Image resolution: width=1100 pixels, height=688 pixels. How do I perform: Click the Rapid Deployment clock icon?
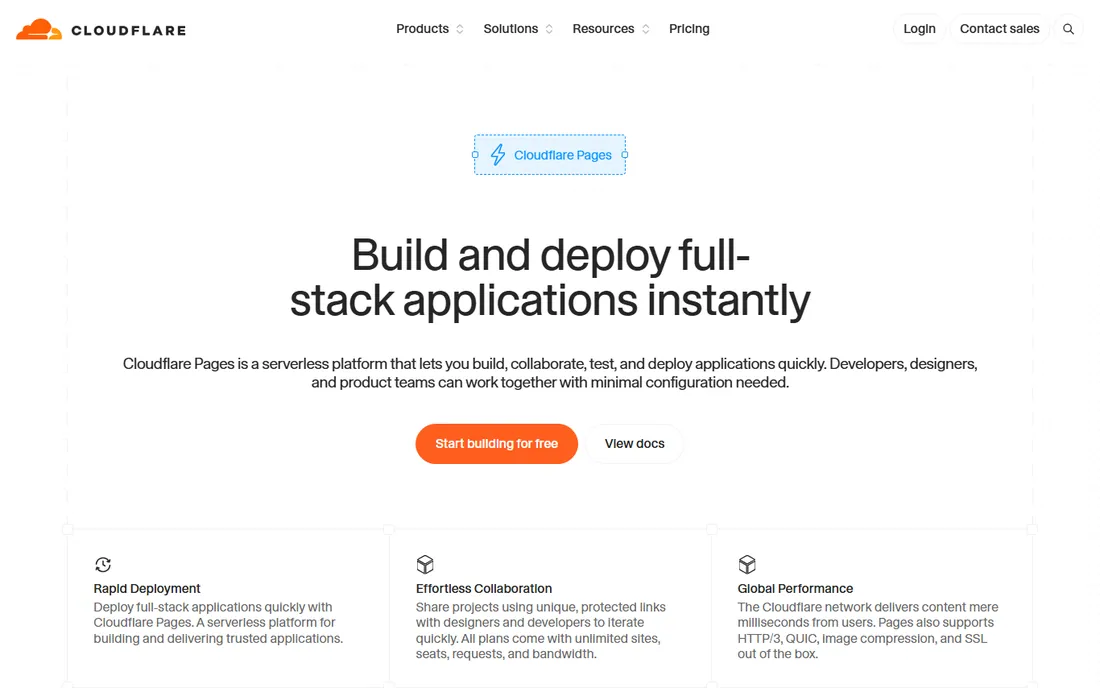click(103, 565)
